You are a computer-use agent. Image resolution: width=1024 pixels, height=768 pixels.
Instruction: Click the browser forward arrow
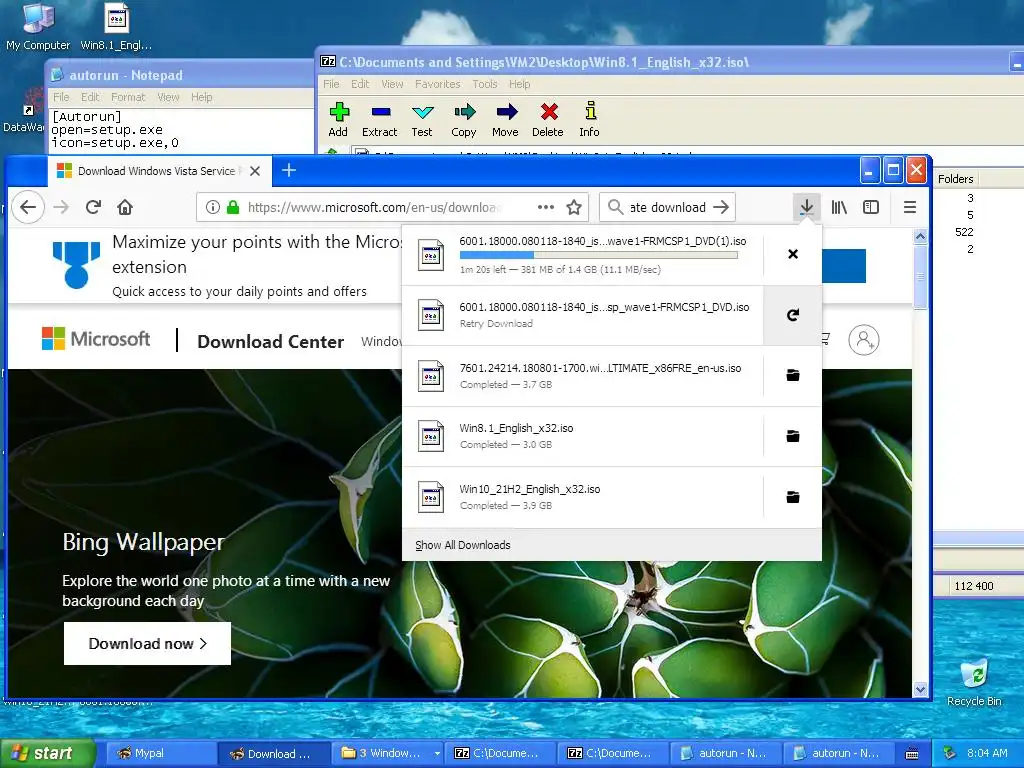(61, 208)
